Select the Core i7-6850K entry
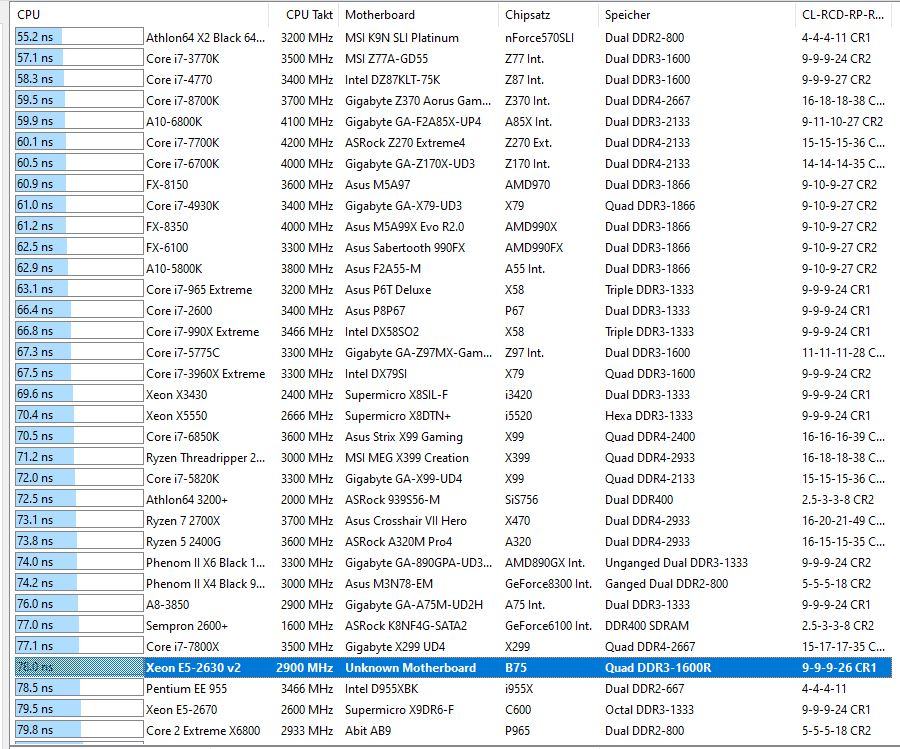The width and height of the screenshot is (900, 749). pyautogui.click(x=183, y=437)
